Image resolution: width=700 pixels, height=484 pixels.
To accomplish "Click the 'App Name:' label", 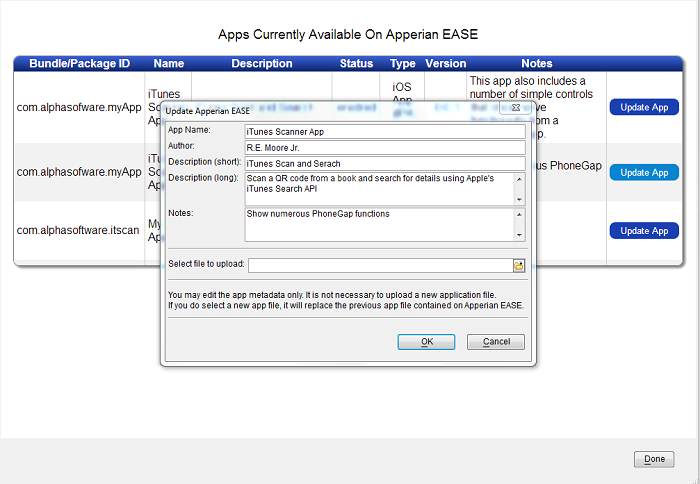I will (x=189, y=130).
